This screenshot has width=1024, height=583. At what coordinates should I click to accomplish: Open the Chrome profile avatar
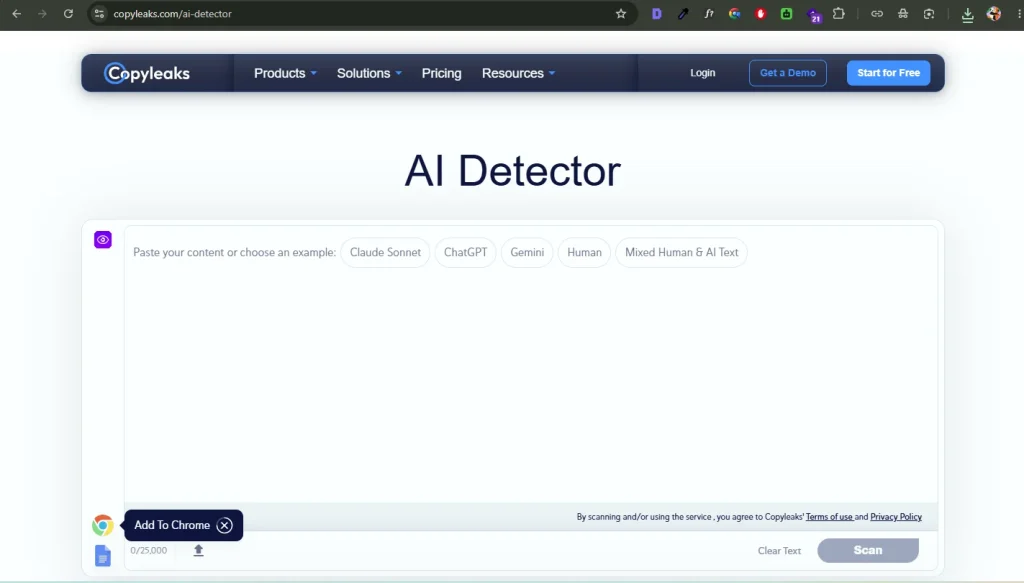[994, 13]
